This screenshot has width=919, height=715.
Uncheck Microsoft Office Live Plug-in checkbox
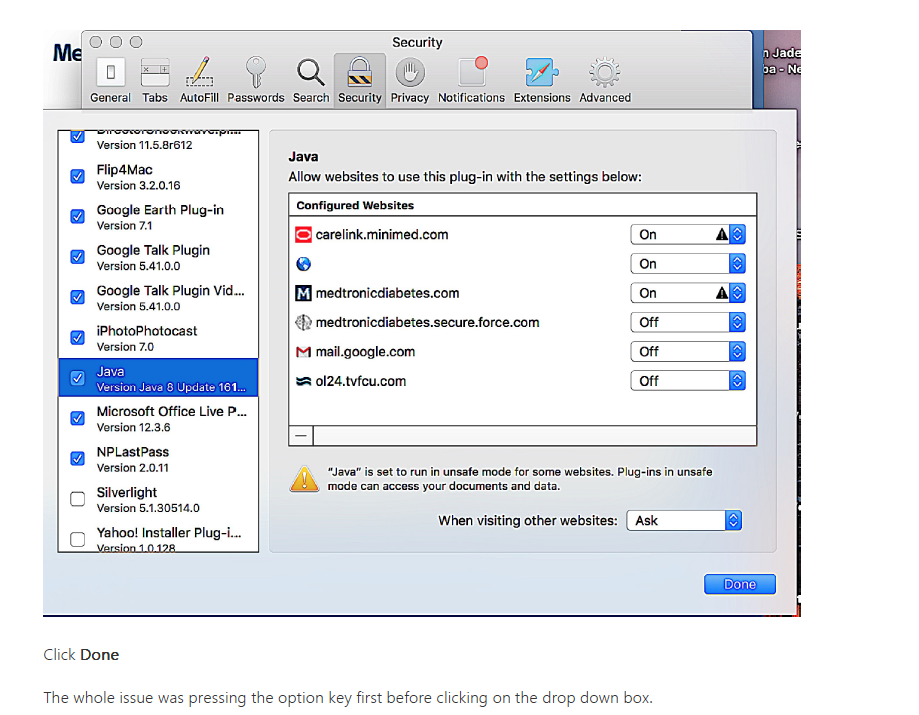(77, 418)
